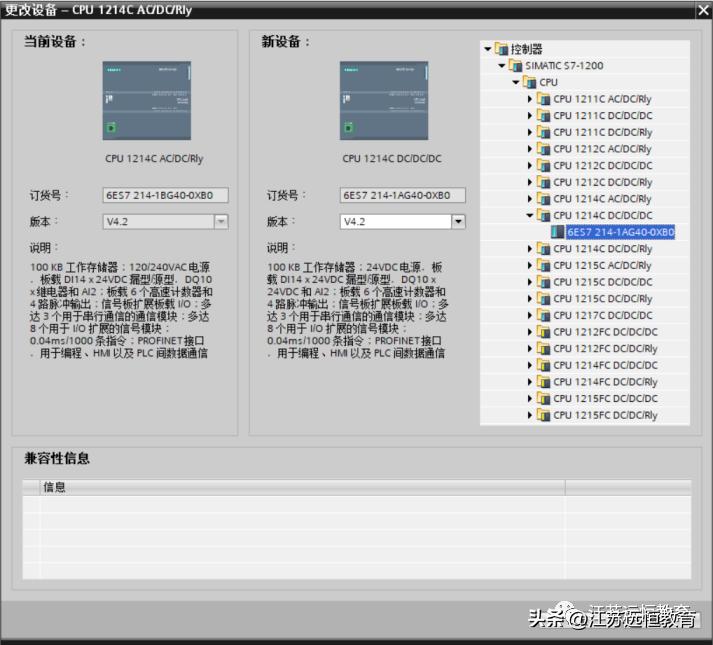Click folder icon of CPU 1212FC DC/DC/DC

click(543, 332)
